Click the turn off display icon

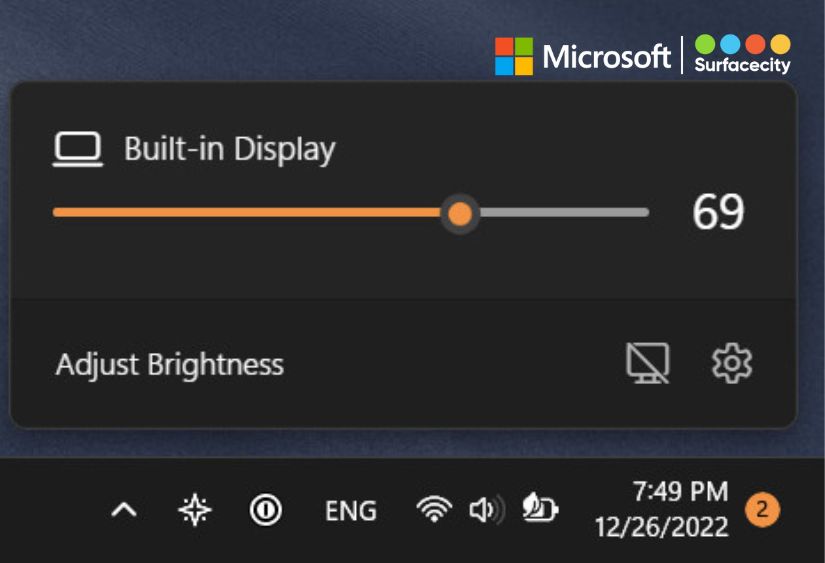(647, 363)
